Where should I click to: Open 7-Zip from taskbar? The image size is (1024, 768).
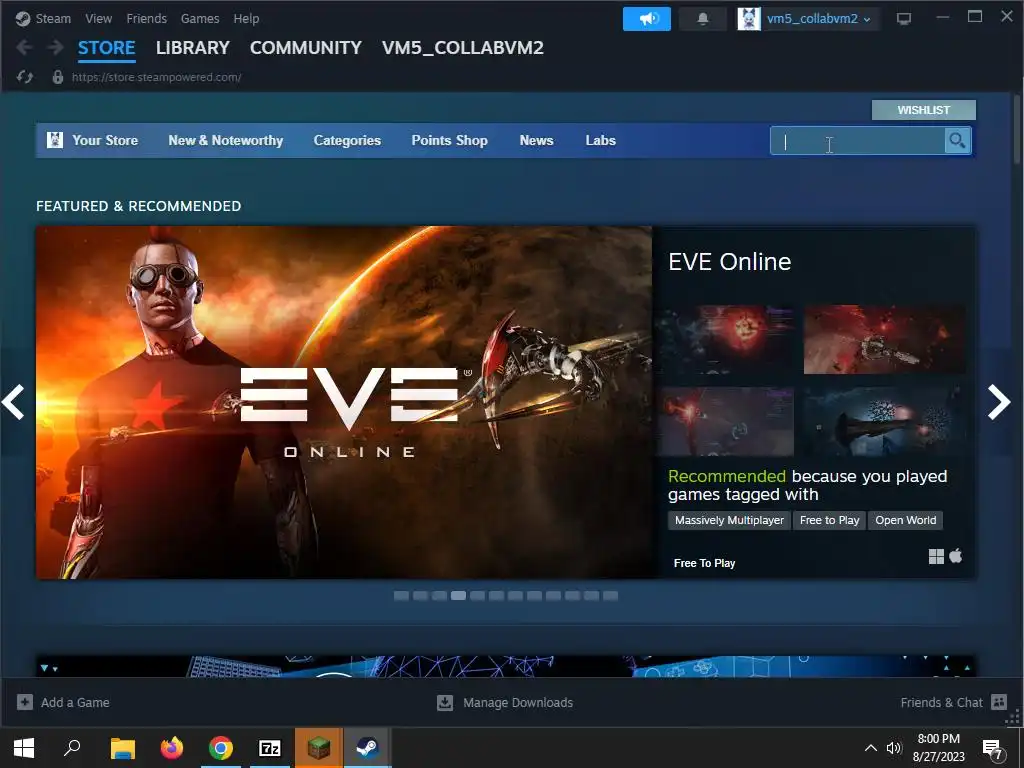coord(270,748)
